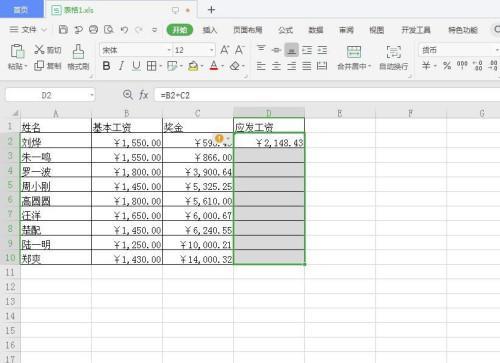Image resolution: width=500 pixels, height=363 pixels.
Task: Switch to the 数据 ribbon tab
Action: point(316,30)
